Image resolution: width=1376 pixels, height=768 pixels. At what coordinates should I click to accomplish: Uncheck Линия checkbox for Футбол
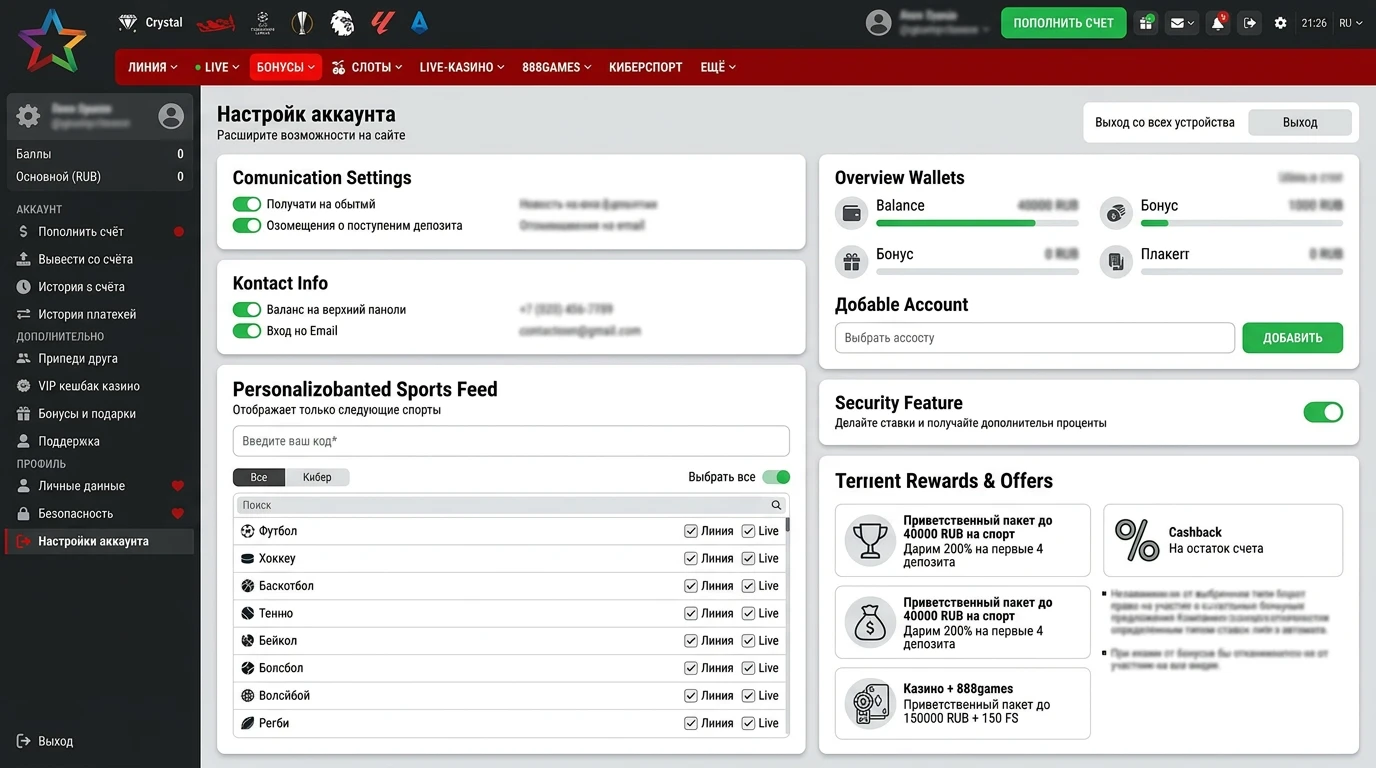(691, 531)
